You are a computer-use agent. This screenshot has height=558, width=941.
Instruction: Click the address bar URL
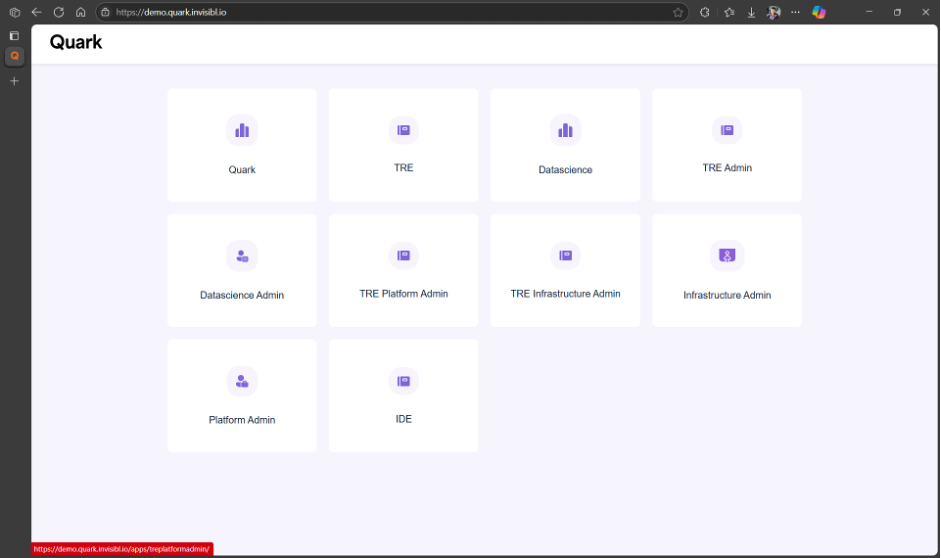[171, 12]
